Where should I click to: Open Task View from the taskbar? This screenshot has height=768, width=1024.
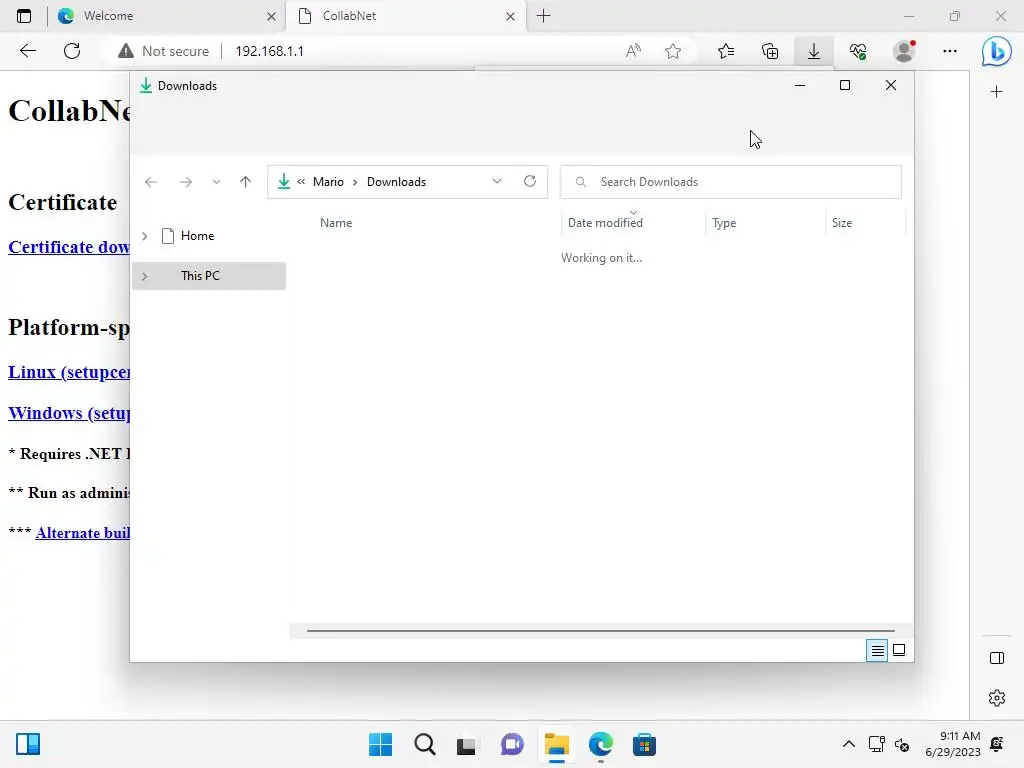[466, 744]
